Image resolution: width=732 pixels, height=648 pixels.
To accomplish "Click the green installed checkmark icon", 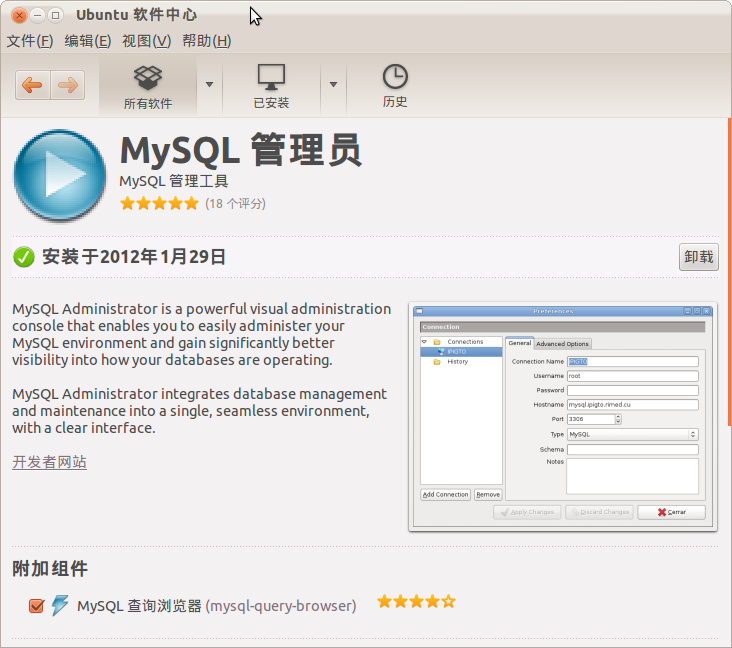I will 24,257.
